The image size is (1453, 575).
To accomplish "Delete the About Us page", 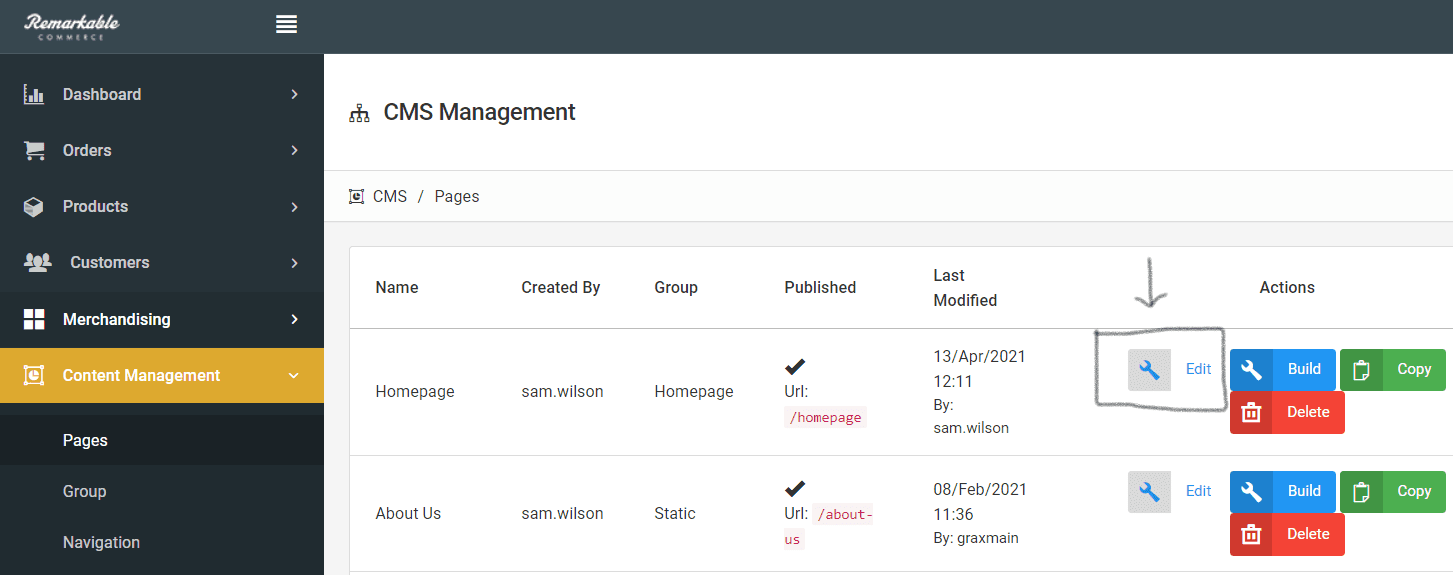I will coord(1287,535).
